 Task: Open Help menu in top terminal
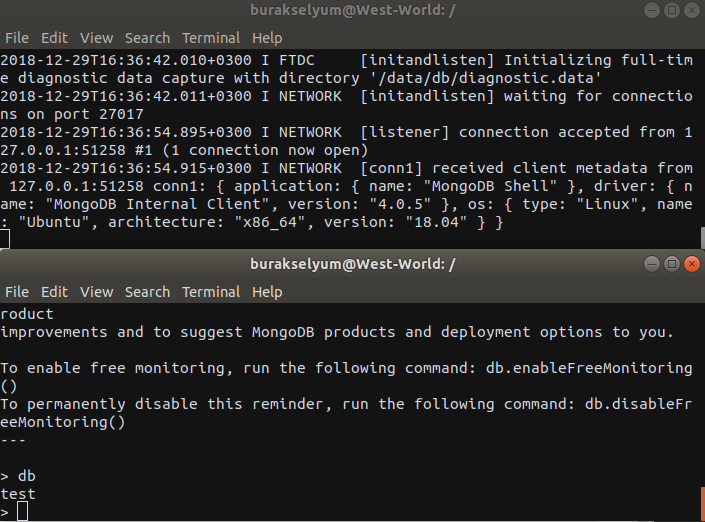click(x=267, y=38)
